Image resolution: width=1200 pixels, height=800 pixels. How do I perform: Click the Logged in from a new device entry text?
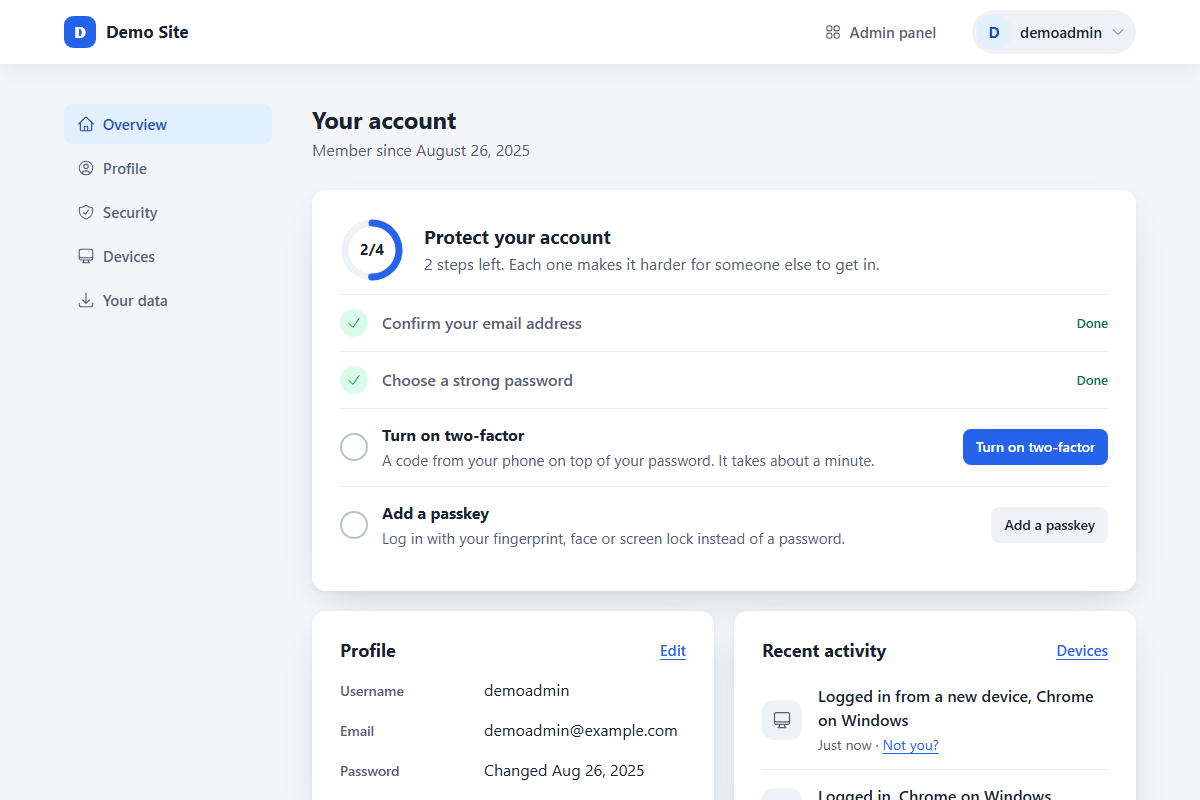(956, 708)
